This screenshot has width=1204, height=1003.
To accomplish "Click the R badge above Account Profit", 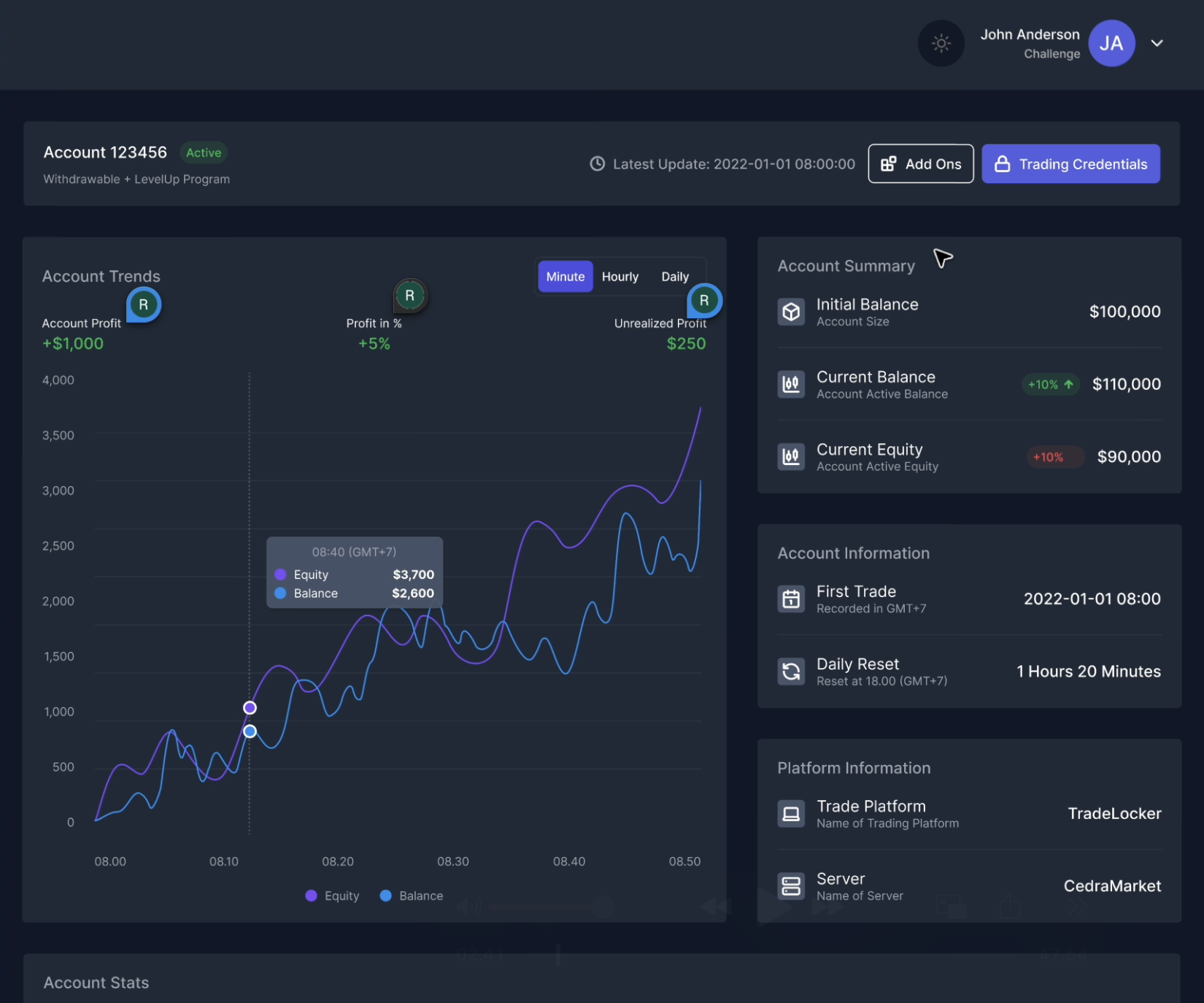I will 144,304.
